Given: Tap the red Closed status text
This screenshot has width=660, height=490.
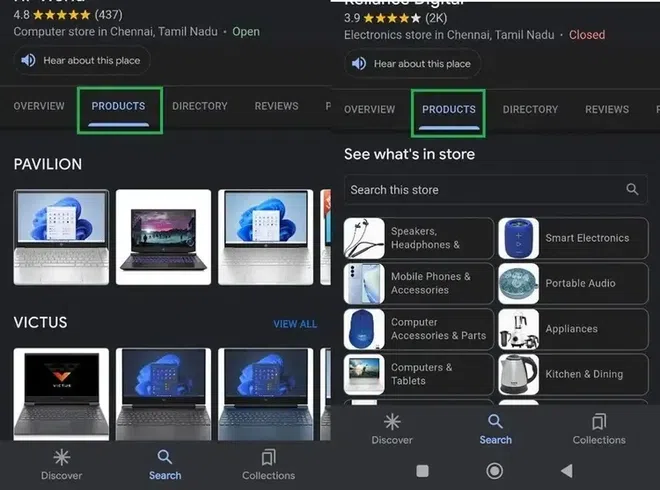Looking at the screenshot, I should (x=587, y=35).
